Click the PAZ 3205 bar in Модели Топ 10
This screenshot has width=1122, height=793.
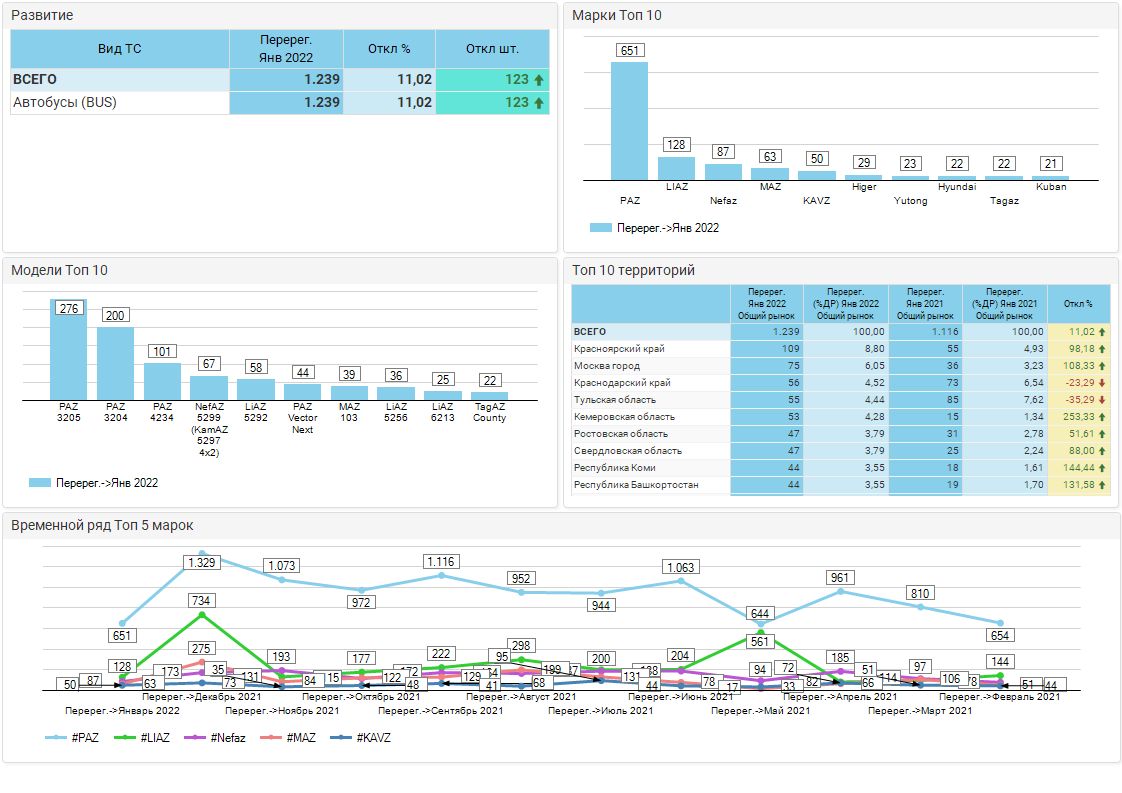[69, 350]
